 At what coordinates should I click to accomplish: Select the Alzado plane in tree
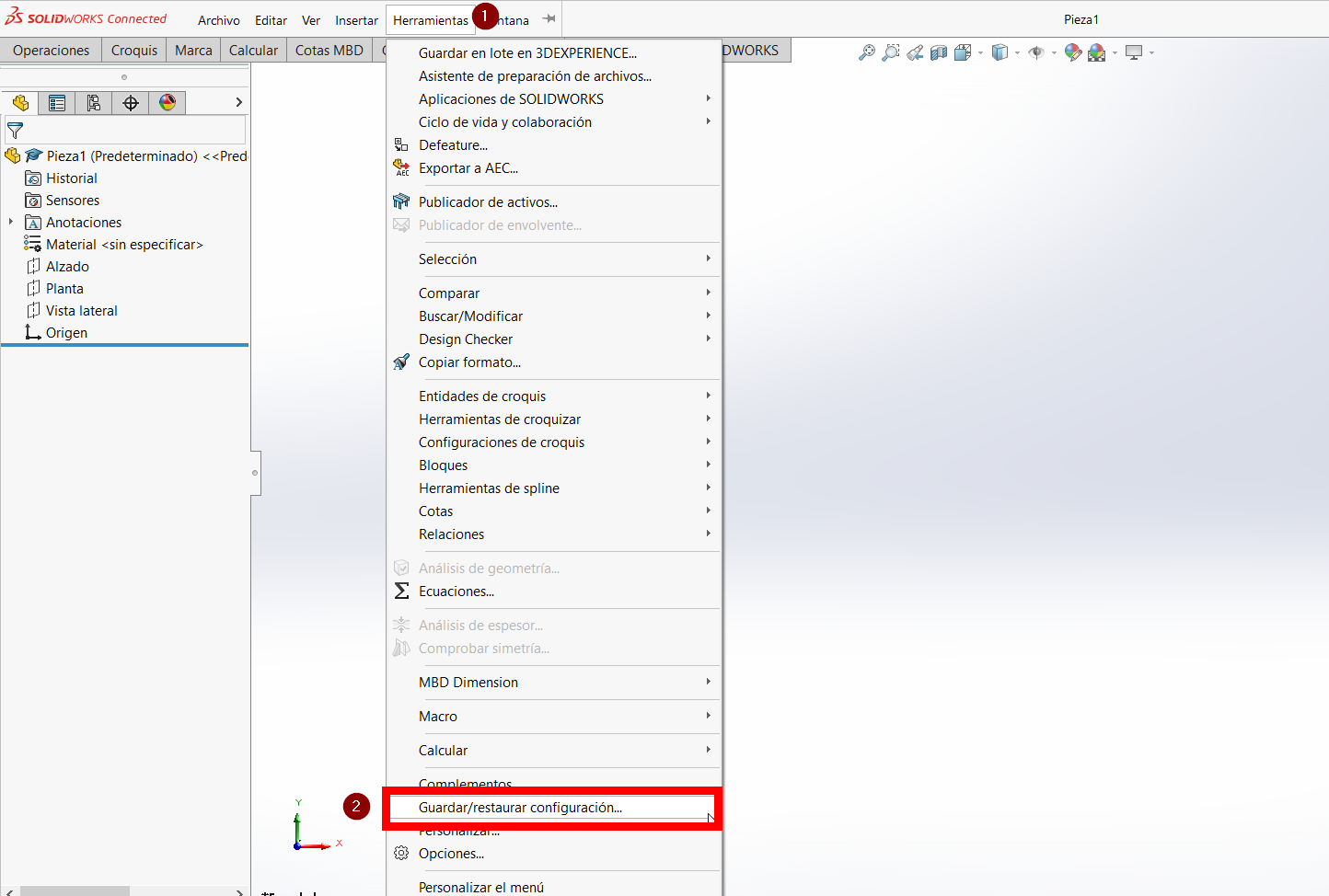[x=67, y=267]
